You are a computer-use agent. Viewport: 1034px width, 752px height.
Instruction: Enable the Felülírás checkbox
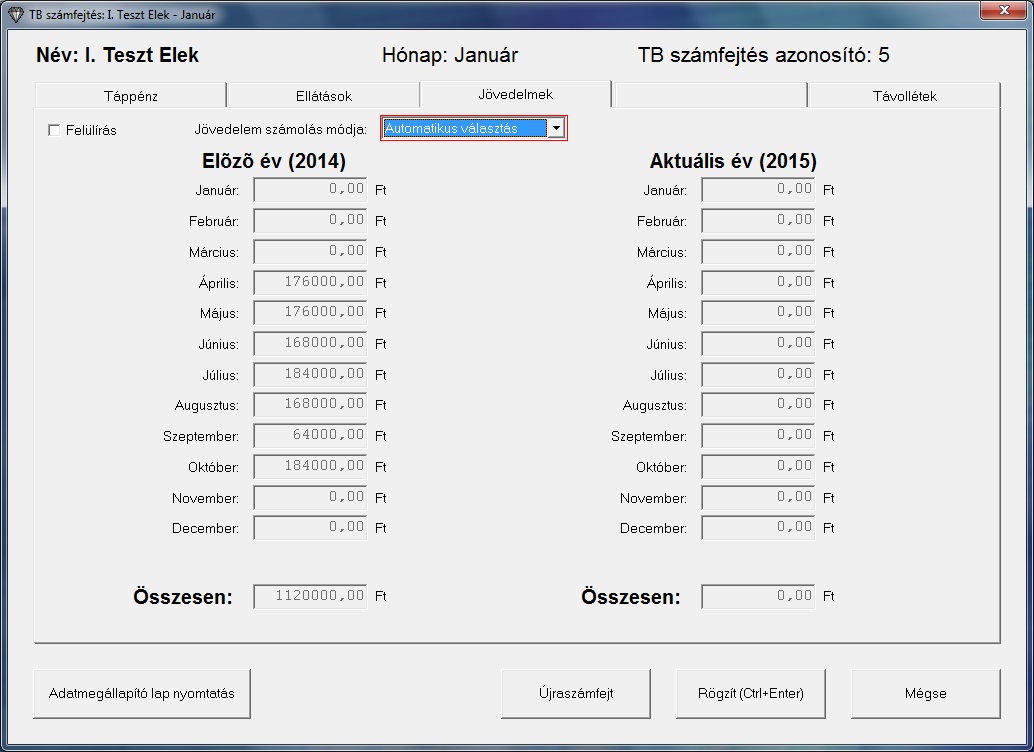[54, 130]
